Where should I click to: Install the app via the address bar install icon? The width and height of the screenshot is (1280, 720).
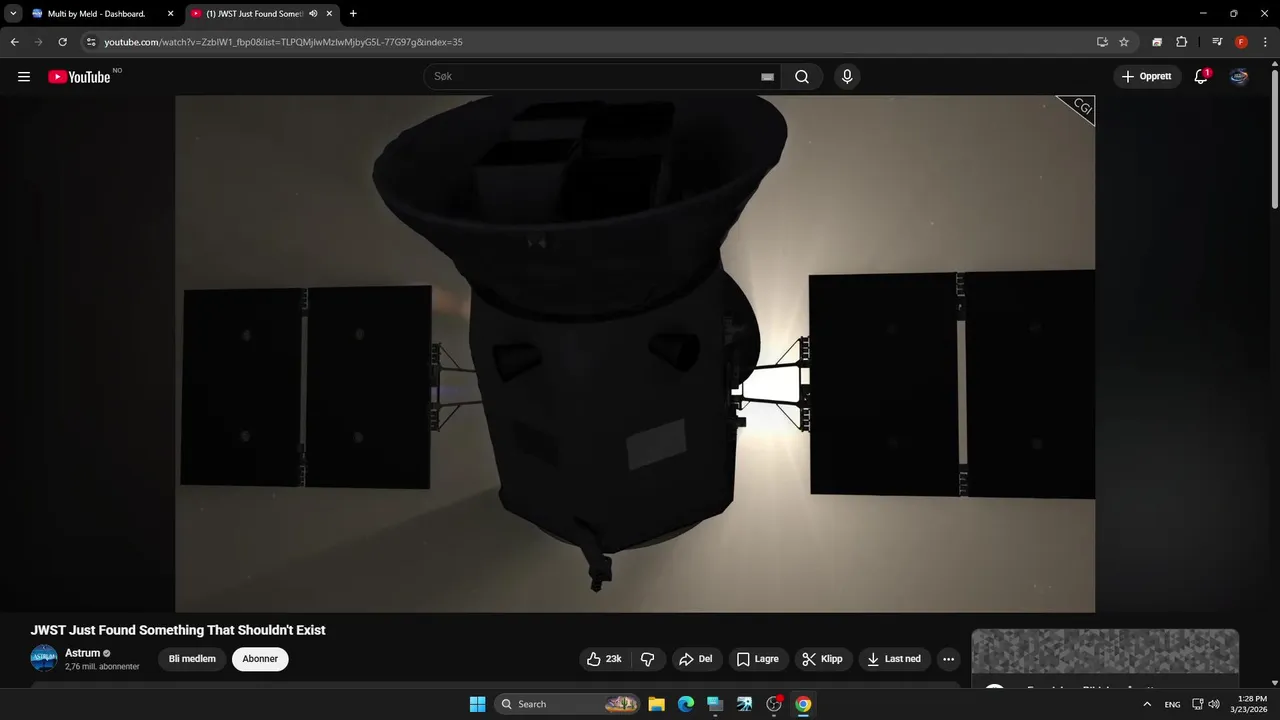[x=1102, y=42]
